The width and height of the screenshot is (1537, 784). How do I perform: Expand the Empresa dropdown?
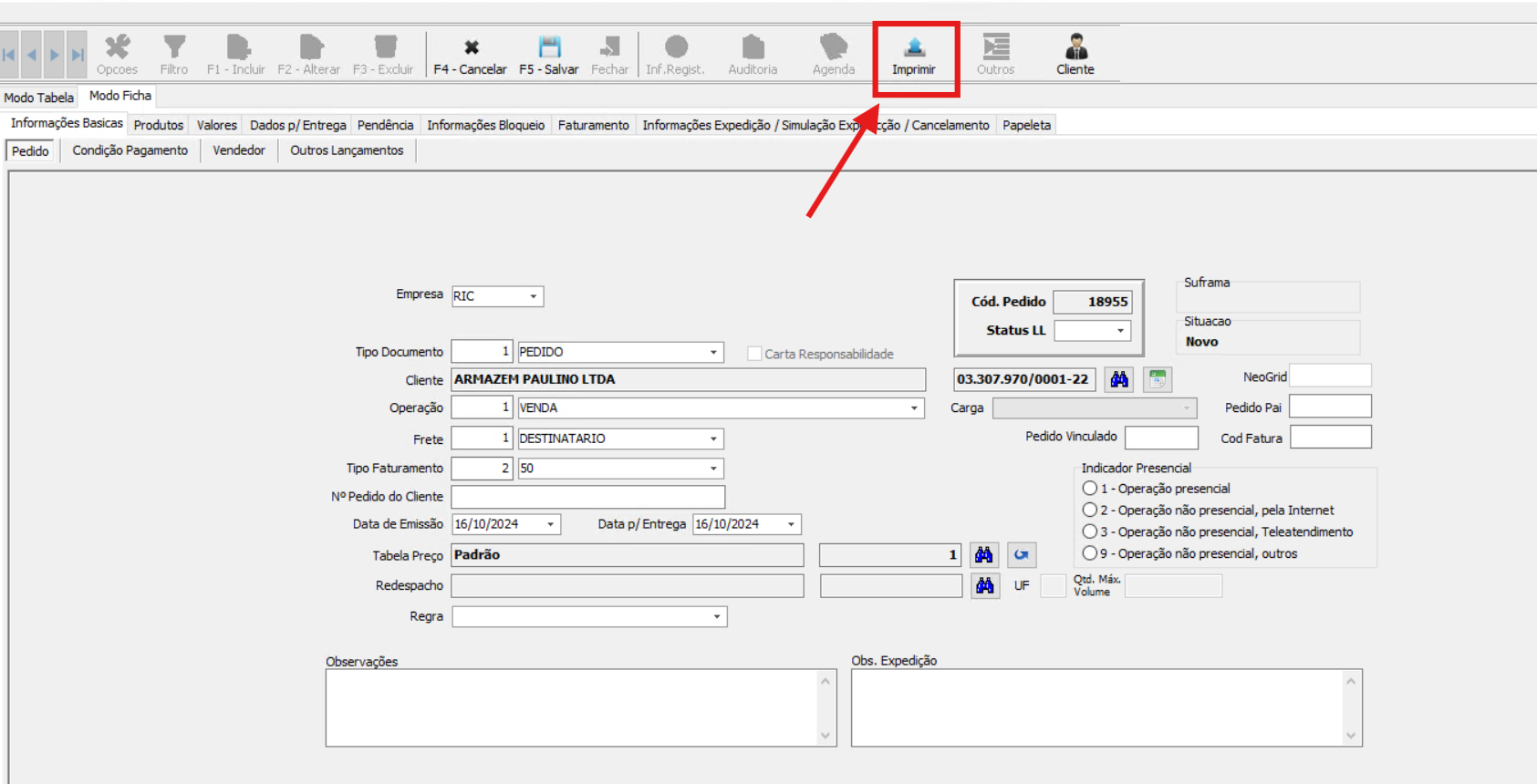click(x=533, y=296)
